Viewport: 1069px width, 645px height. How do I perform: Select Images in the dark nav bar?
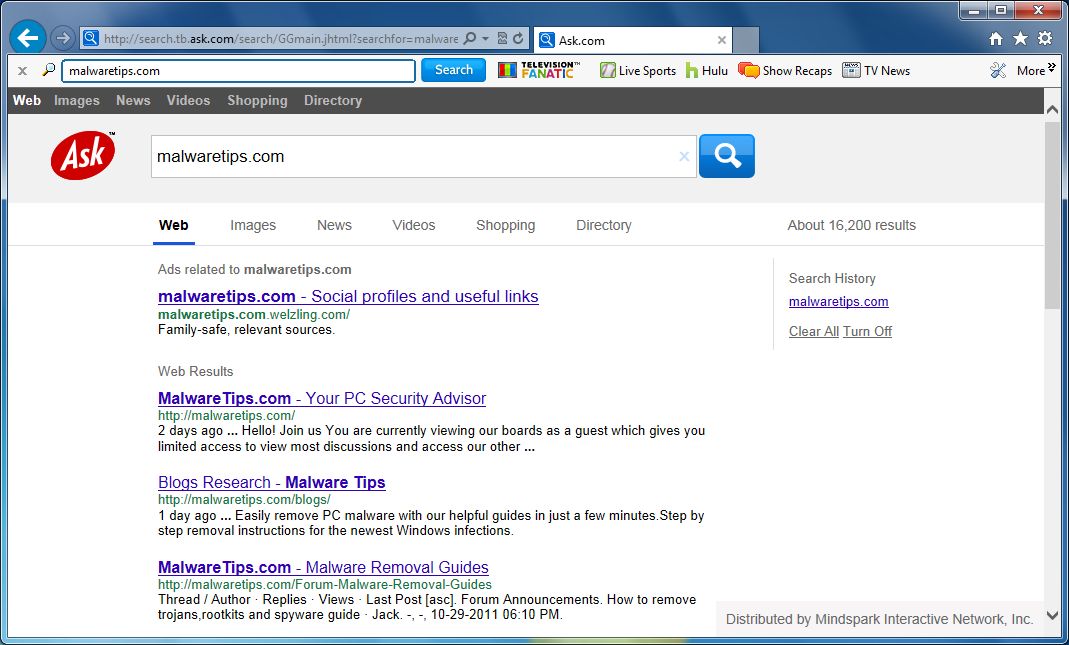[x=76, y=100]
